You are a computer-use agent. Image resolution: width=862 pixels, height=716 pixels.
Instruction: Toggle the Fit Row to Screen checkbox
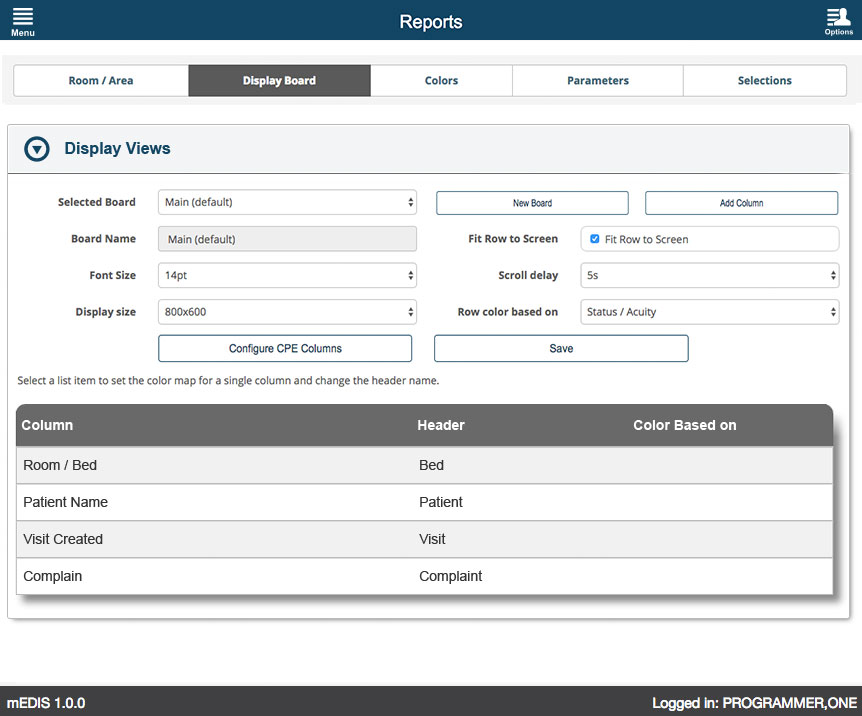(594, 239)
